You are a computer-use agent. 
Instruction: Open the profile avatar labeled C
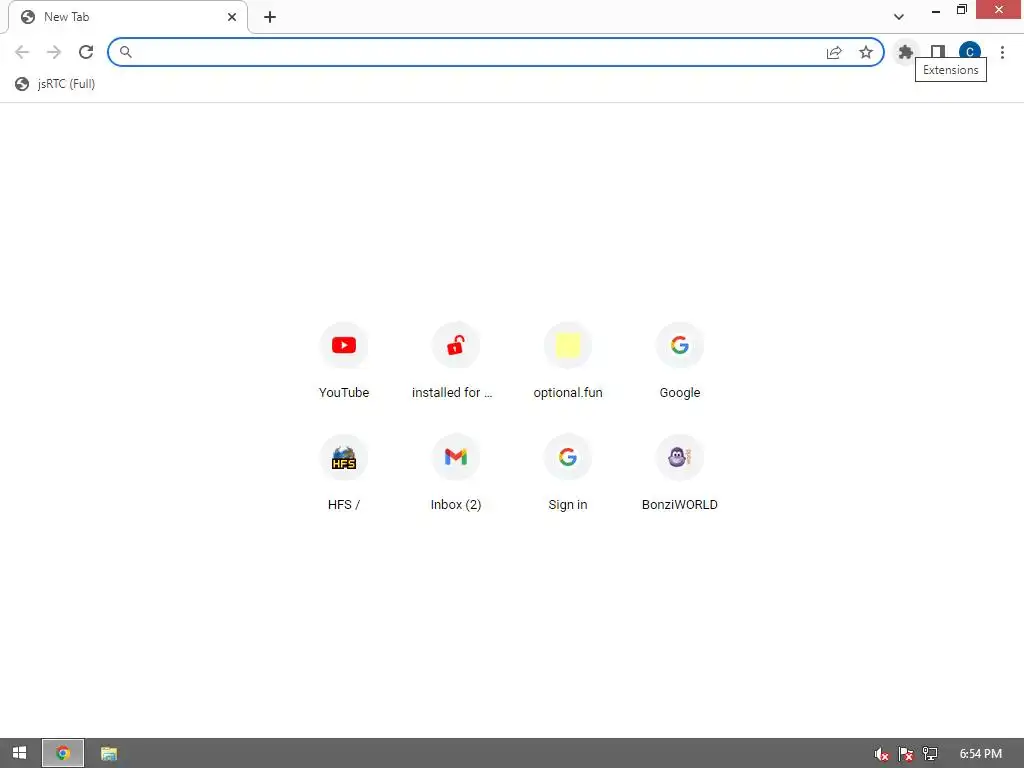click(970, 52)
